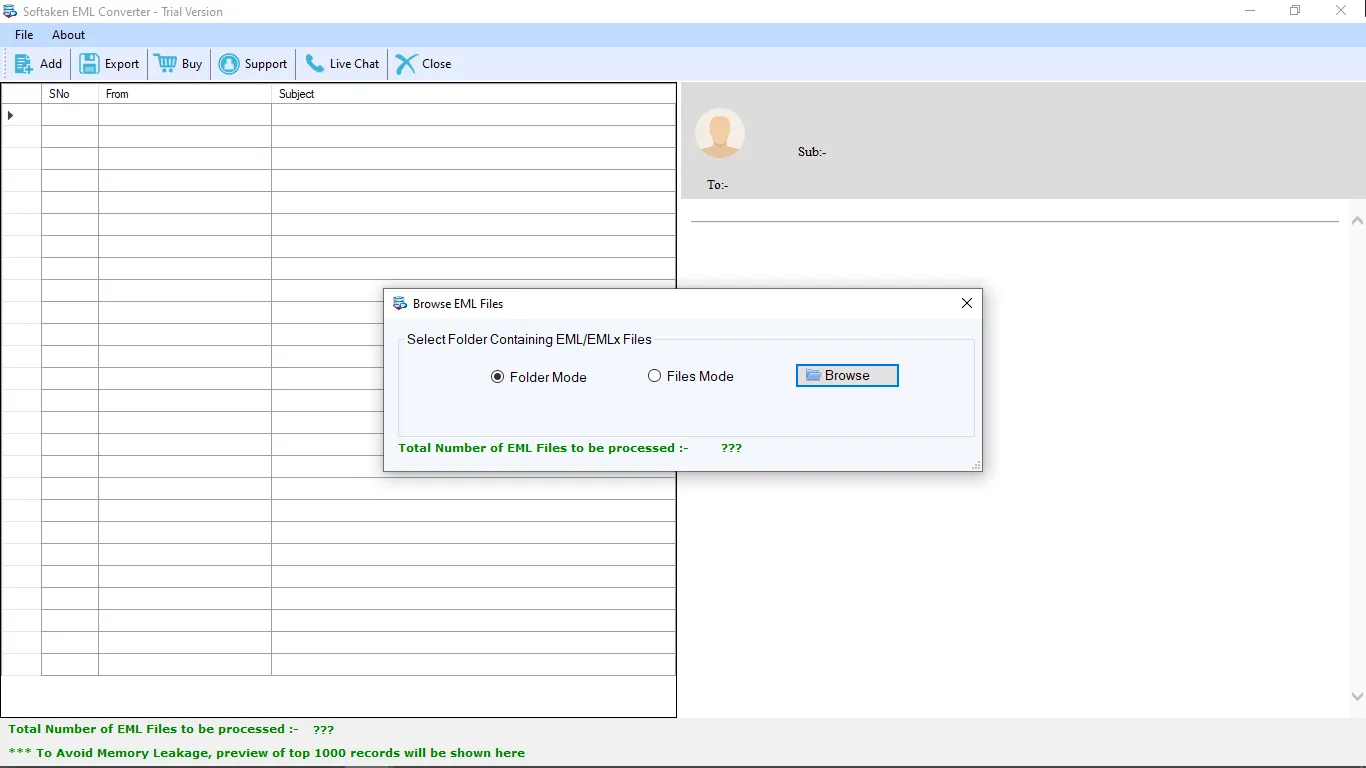
Task: Close the Browse EML Files dialog
Action: pyautogui.click(x=967, y=303)
